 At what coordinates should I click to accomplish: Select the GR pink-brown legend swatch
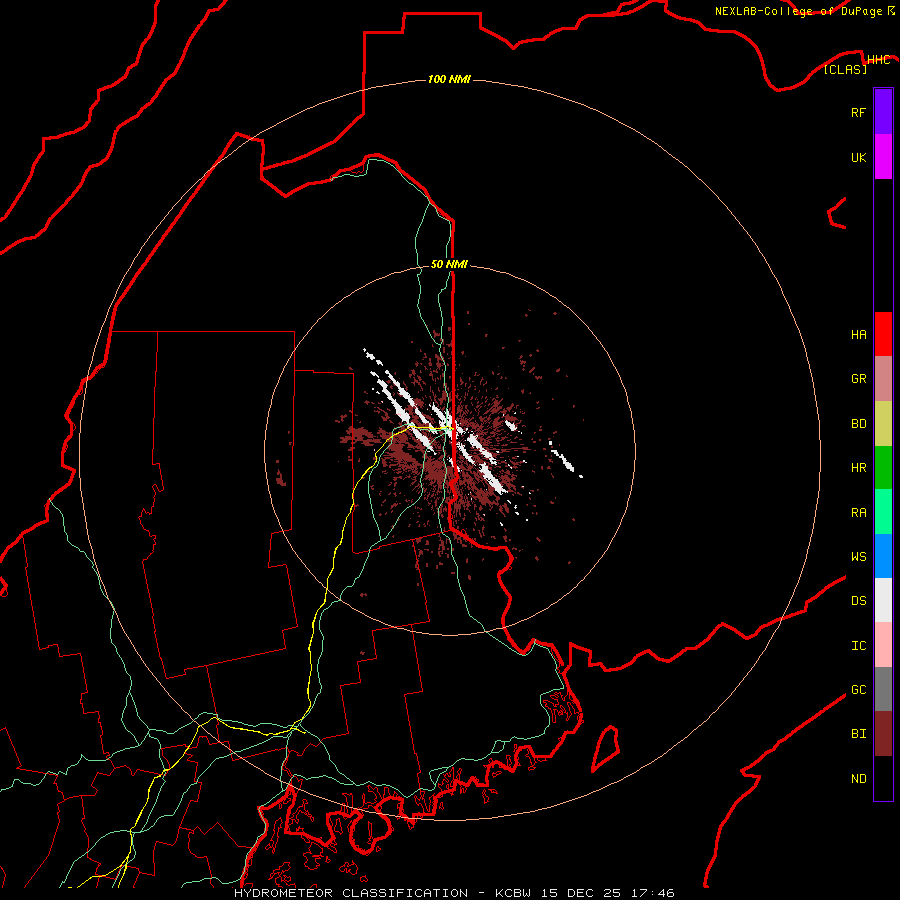[x=883, y=379]
